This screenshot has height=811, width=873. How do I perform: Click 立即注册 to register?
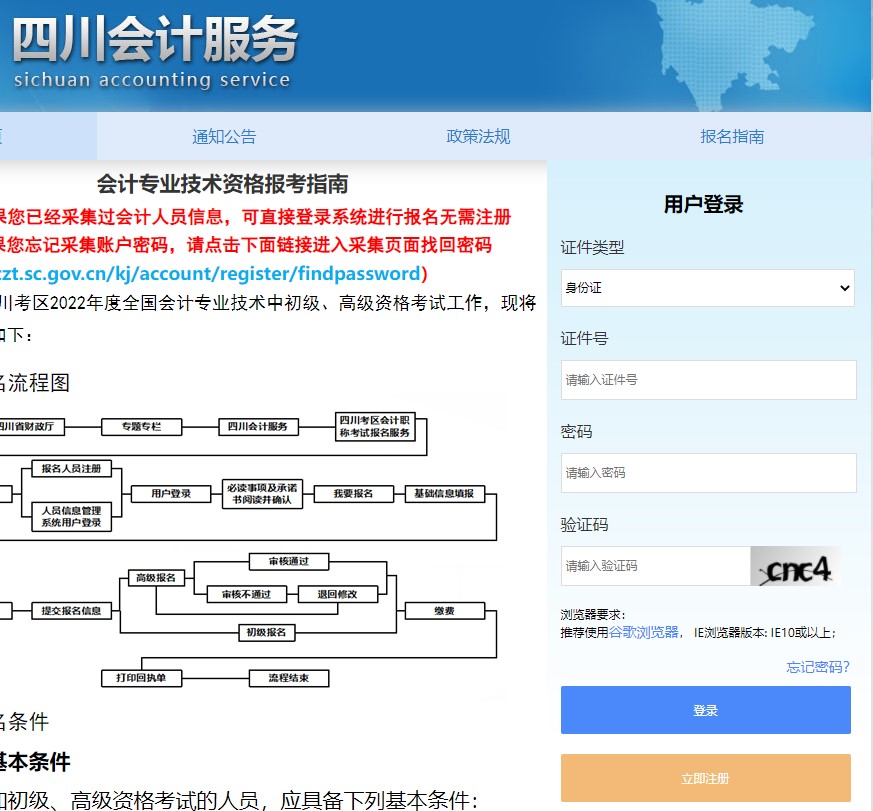(x=705, y=777)
